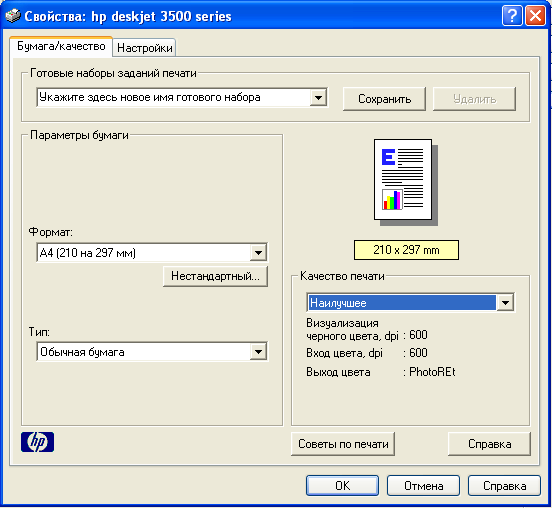
Task: Click the bottom-row Справка button next to Отмена
Action: 504,486
